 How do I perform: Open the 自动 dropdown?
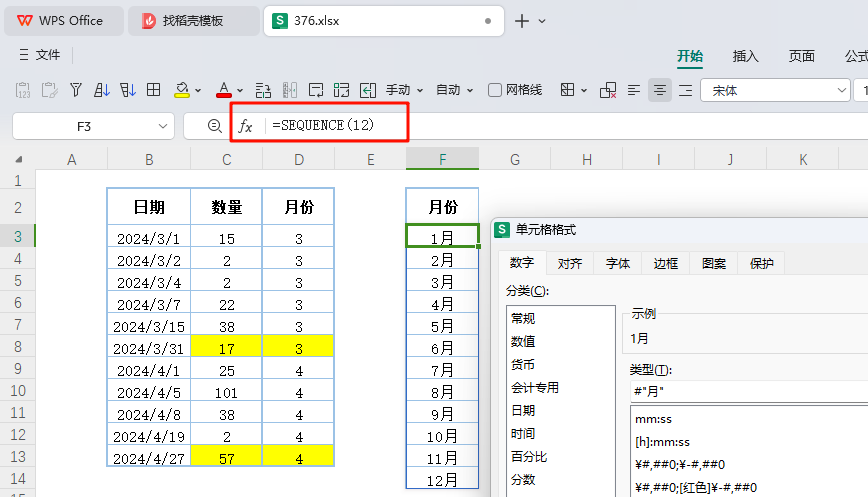tap(454, 90)
